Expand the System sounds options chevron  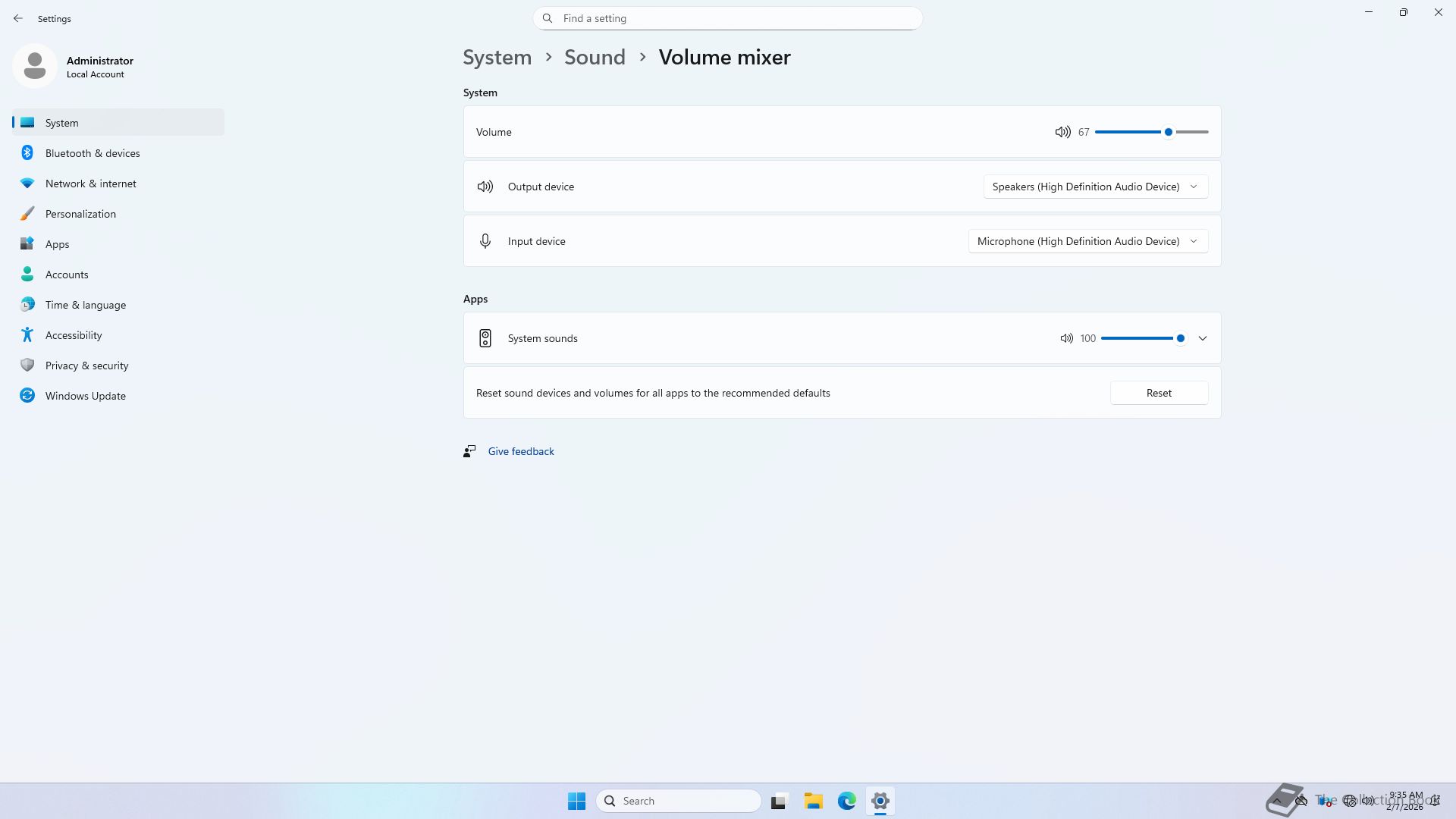point(1203,338)
